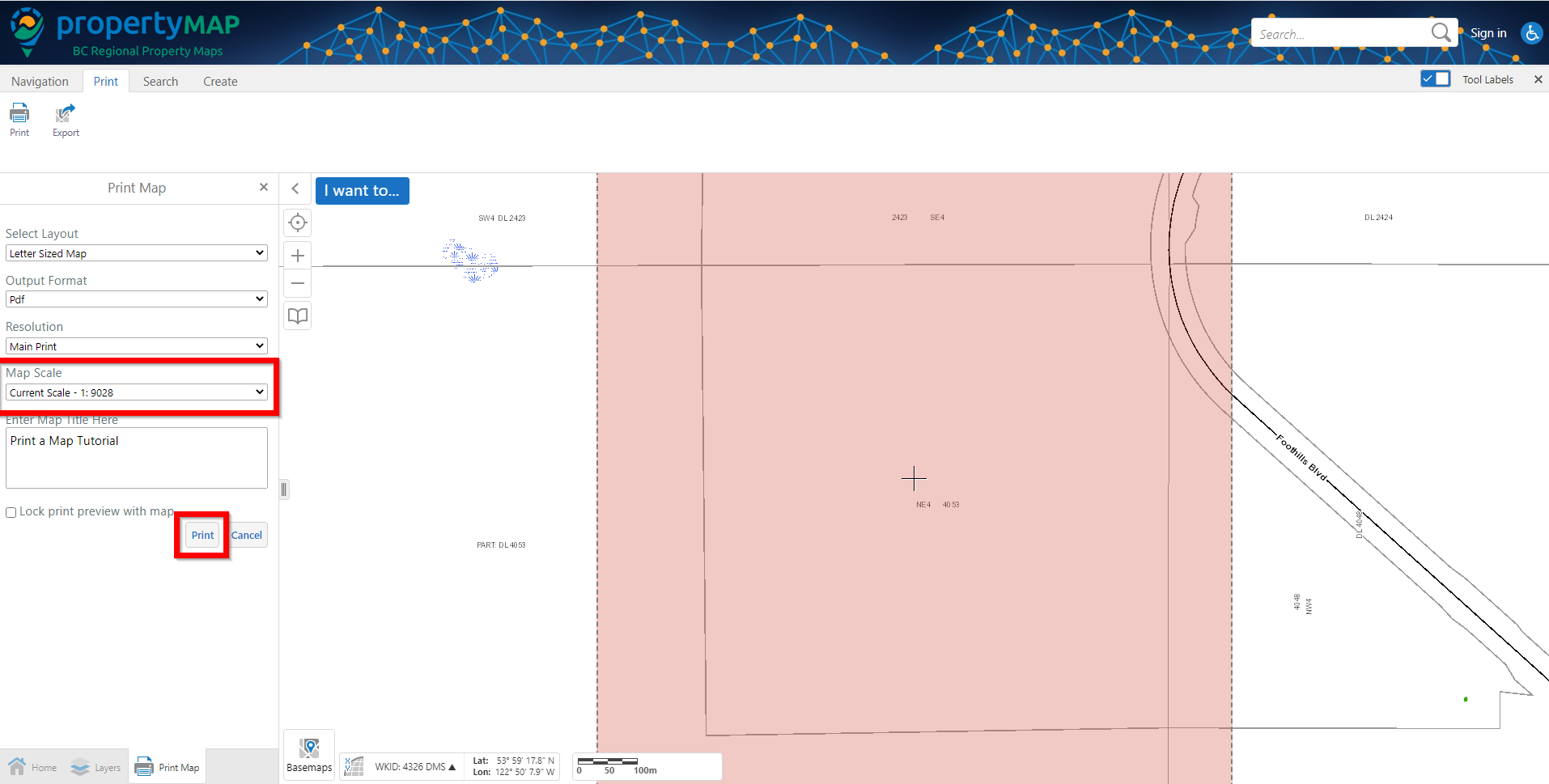
Task: Click the propertyMAP logo
Action: 125,32
